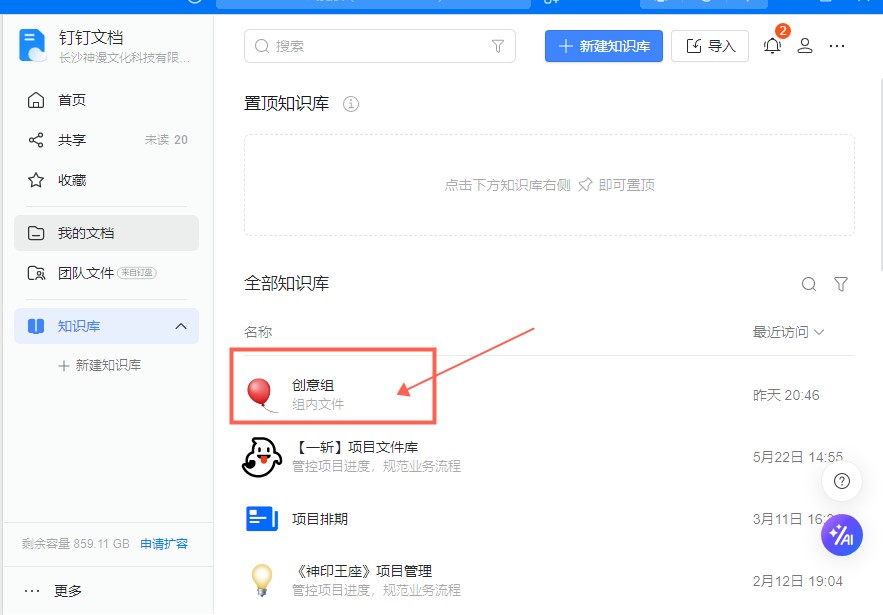883x615 pixels.
Task: Click 新建知识库 under the sidebar 知识库 section
Action: coord(100,366)
